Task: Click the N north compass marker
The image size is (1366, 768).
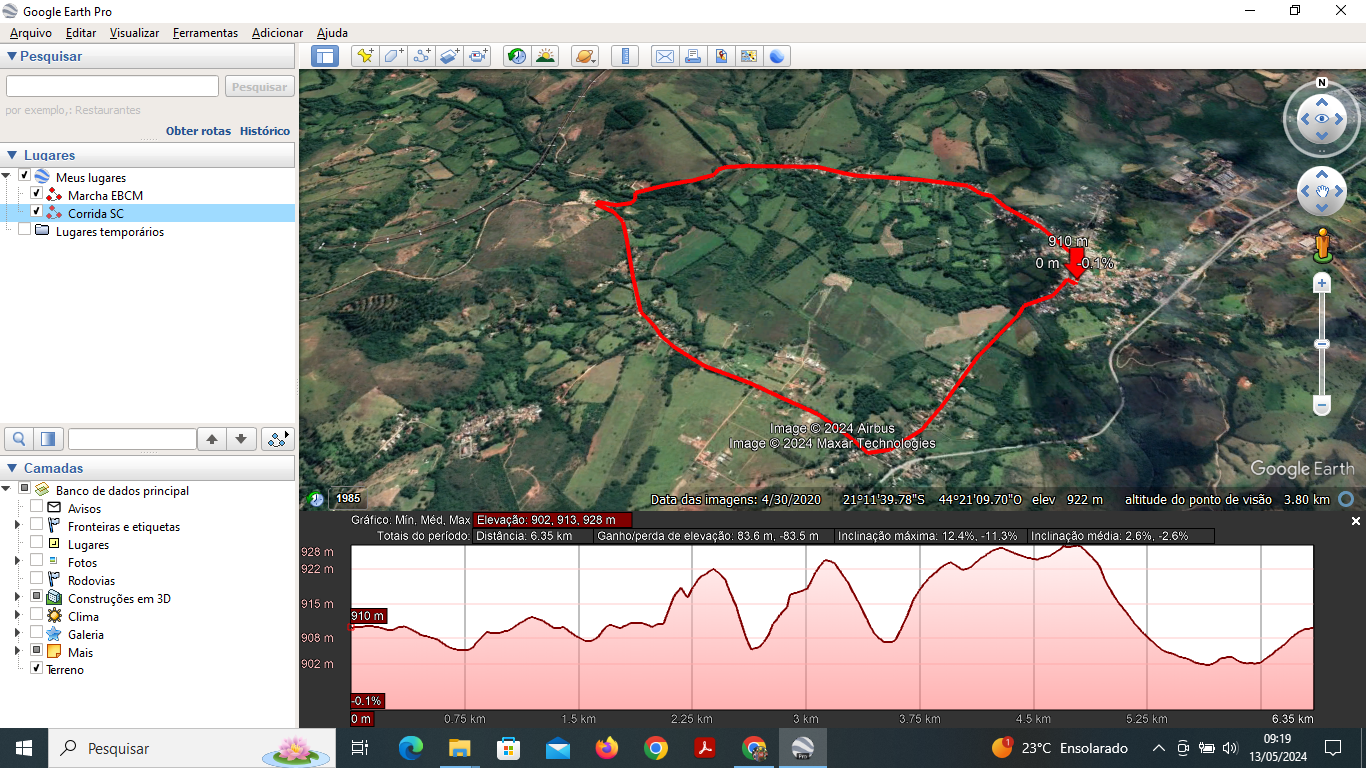Action: pos(1322,83)
